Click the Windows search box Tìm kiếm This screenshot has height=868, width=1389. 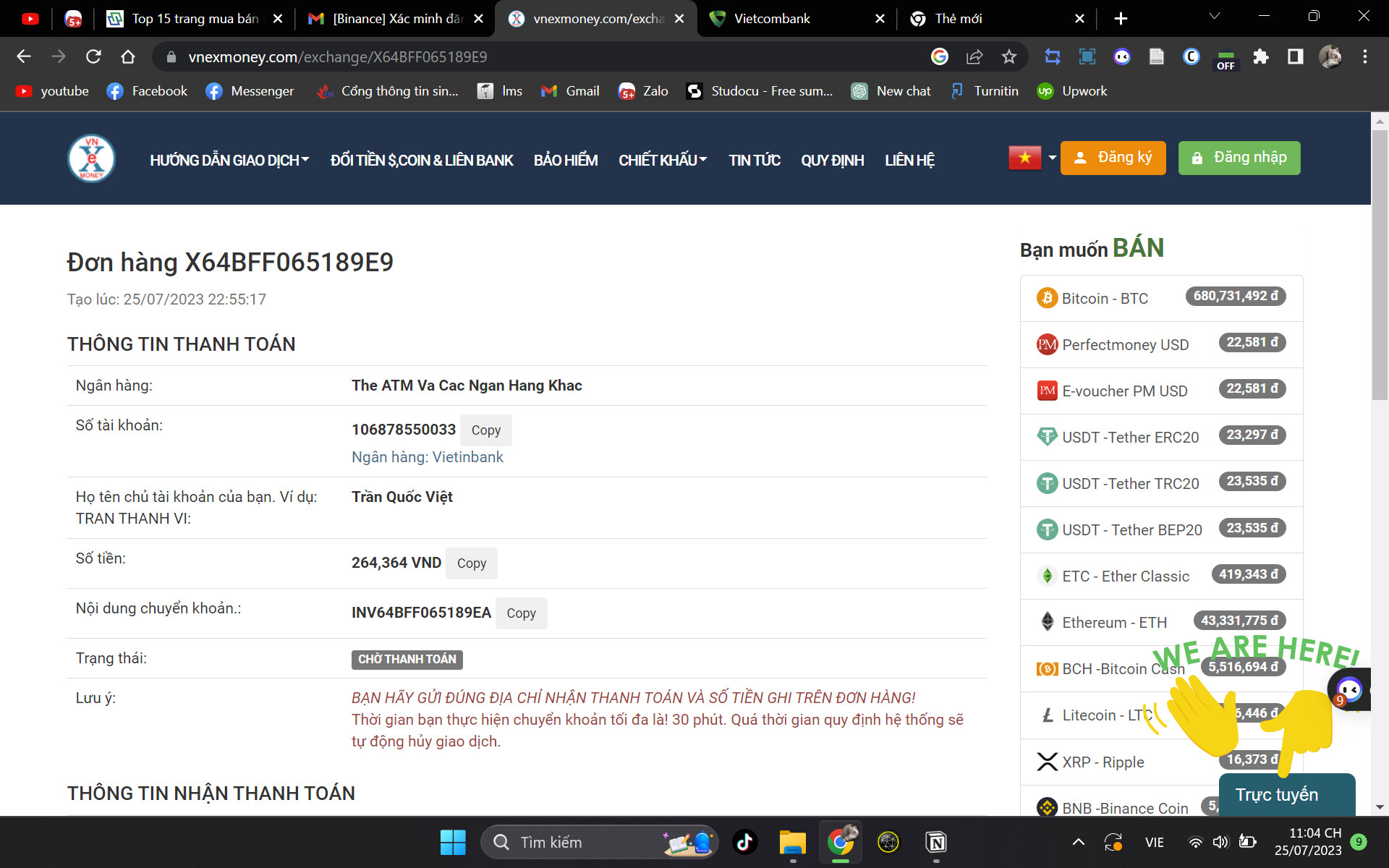[x=579, y=842]
